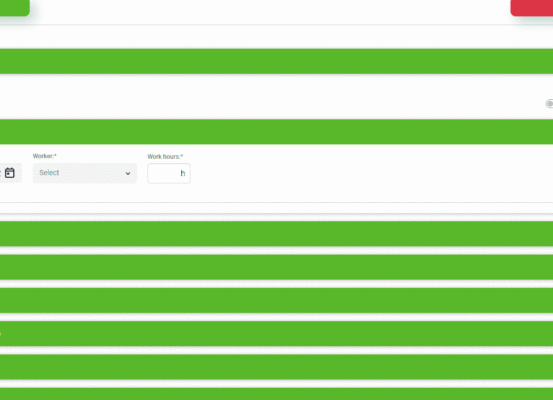The image size is (553, 400).
Task: Open the Worker Select dropdown
Action: pyautogui.click(x=85, y=173)
